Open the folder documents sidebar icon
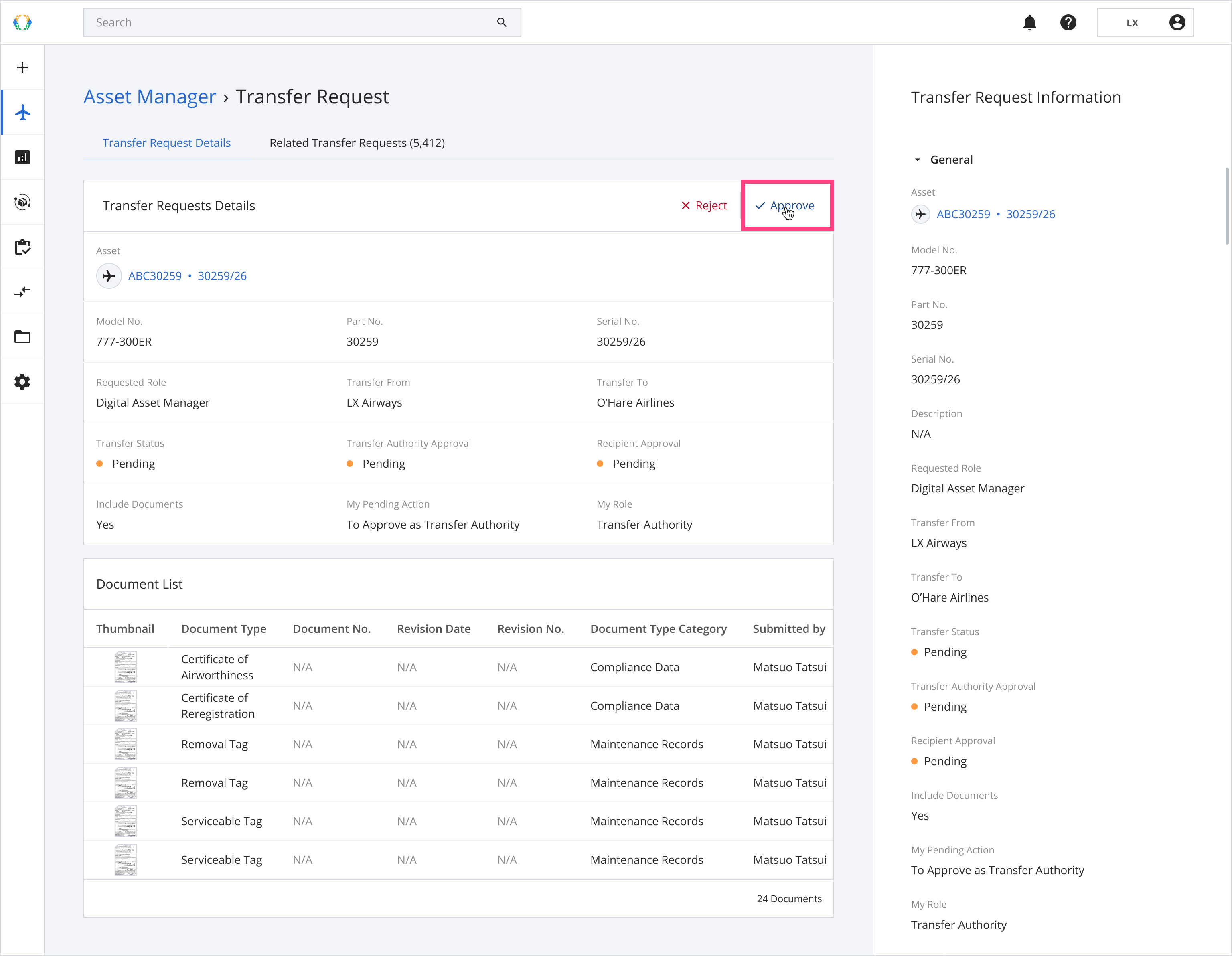Image resolution: width=1232 pixels, height=956 pixels. (x=22, y=337)
